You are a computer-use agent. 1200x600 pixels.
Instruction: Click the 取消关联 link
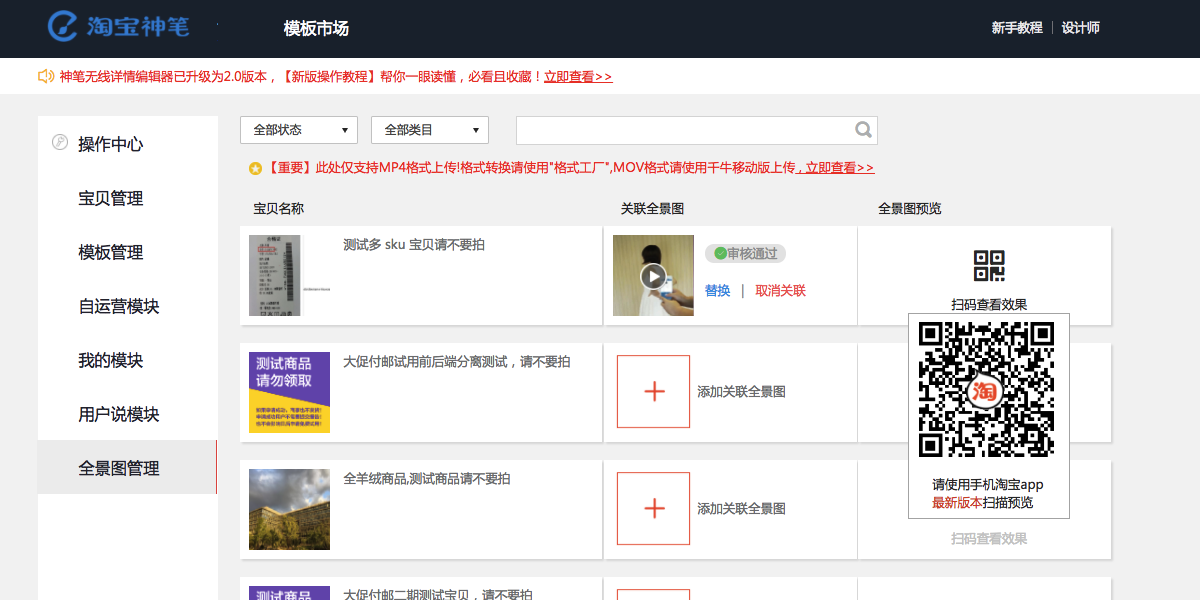click(x=780, y=291)
